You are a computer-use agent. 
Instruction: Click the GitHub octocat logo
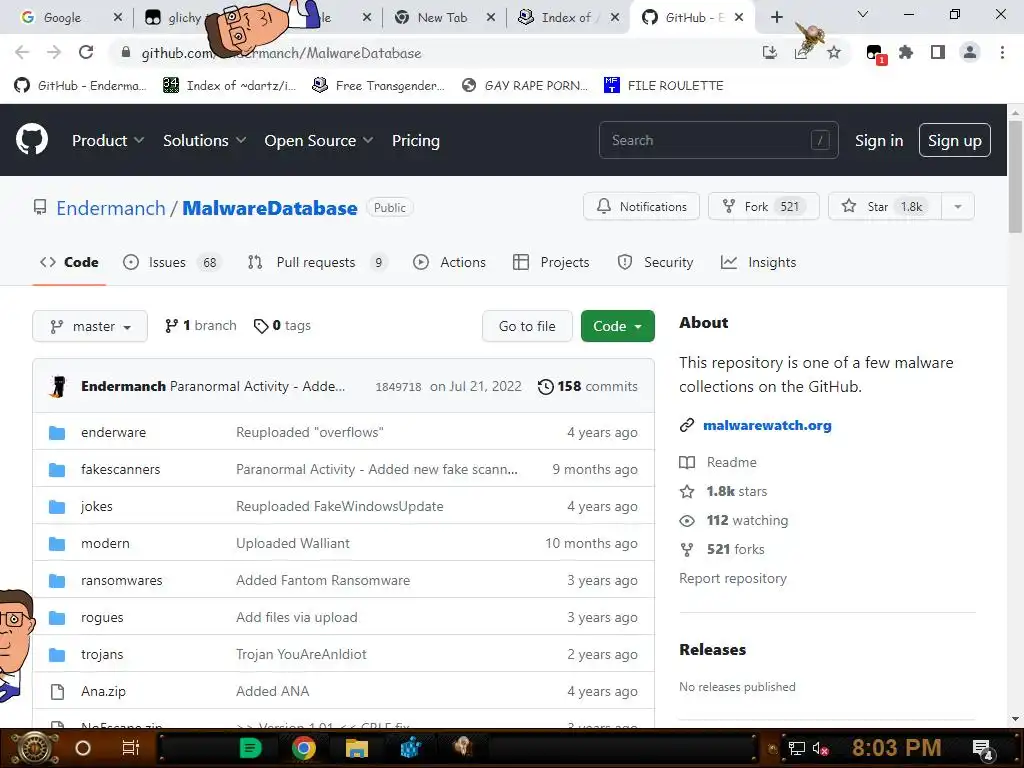(31, 140)
